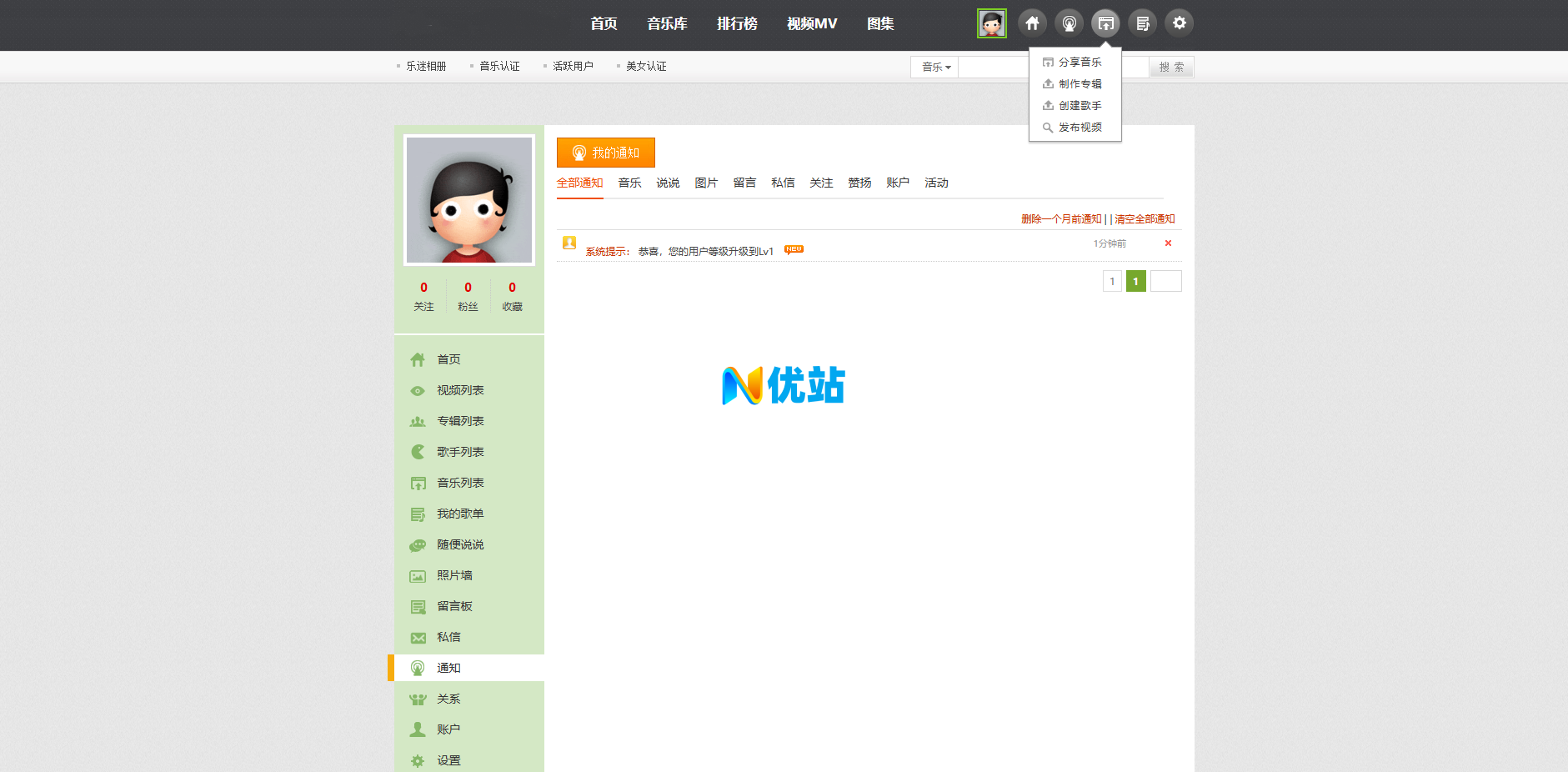Expand the 音乐 search type dropdown
The image size is (1568, 772).
pyautogui.click(x=935, y=67)
